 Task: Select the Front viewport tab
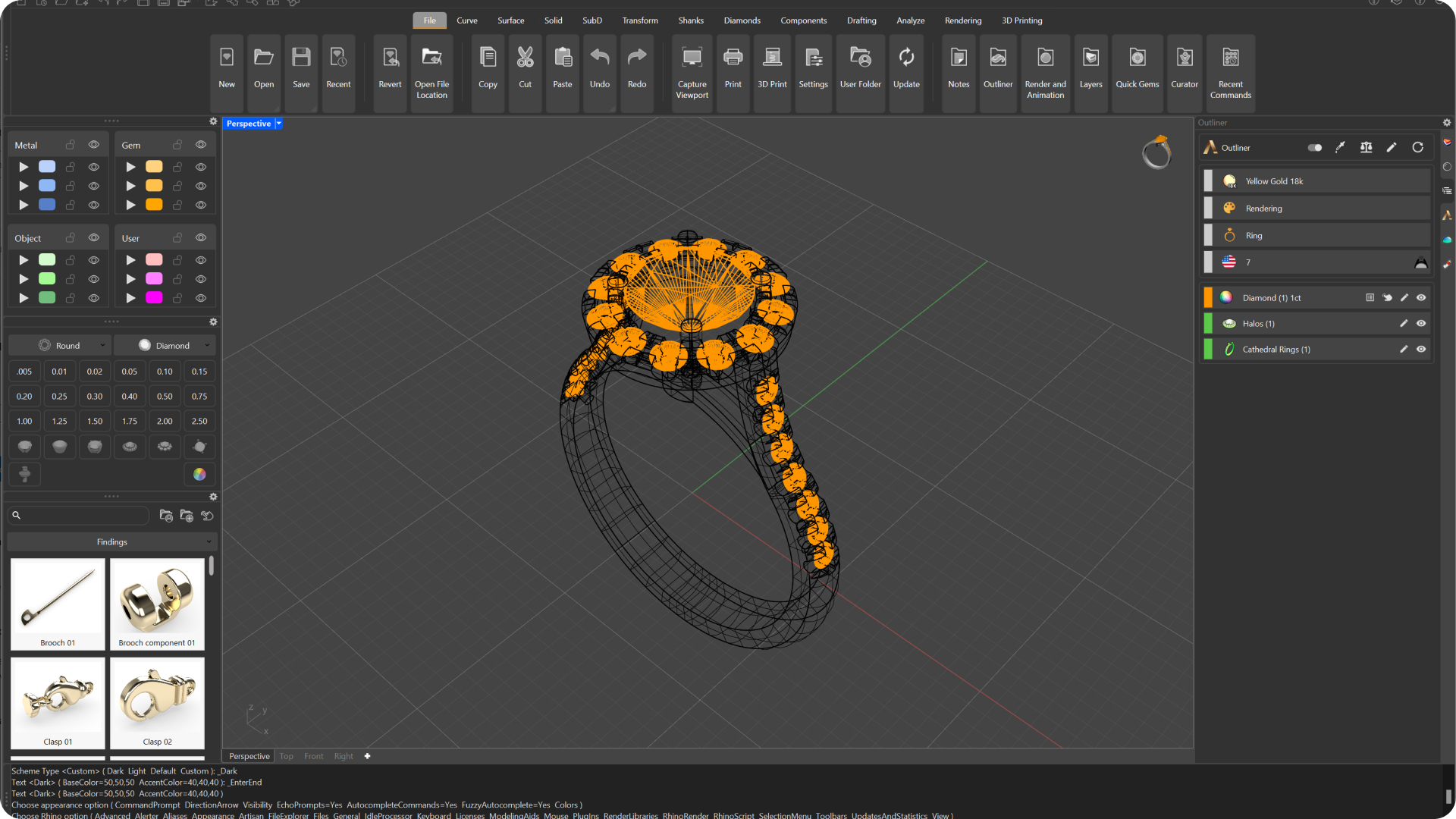pyautogui.click(x=313, y=756)
